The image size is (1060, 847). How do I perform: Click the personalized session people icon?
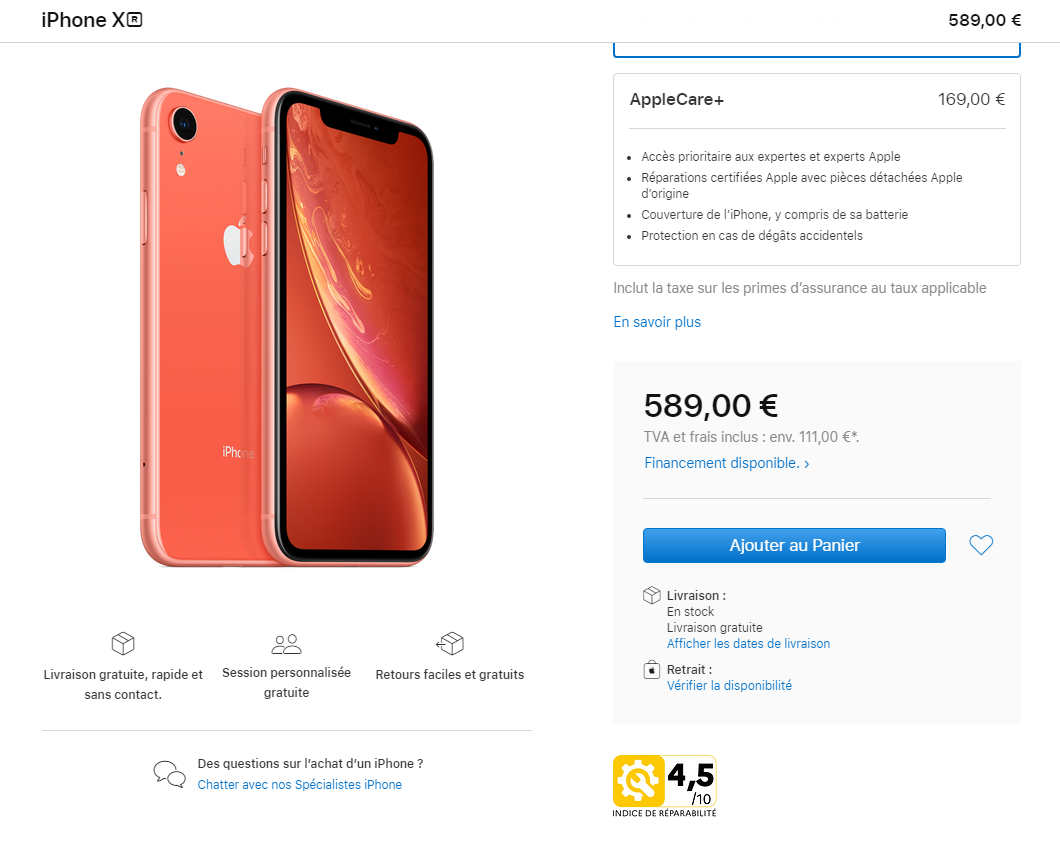287,644
